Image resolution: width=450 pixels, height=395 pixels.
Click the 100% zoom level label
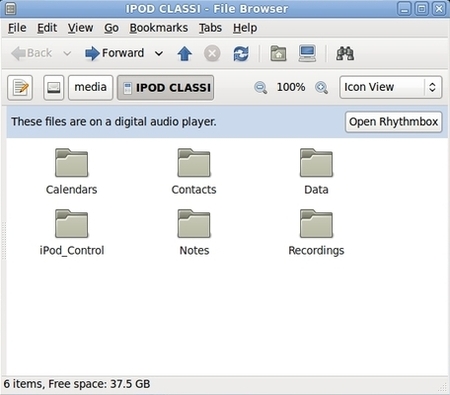click(x=291, y=87)
